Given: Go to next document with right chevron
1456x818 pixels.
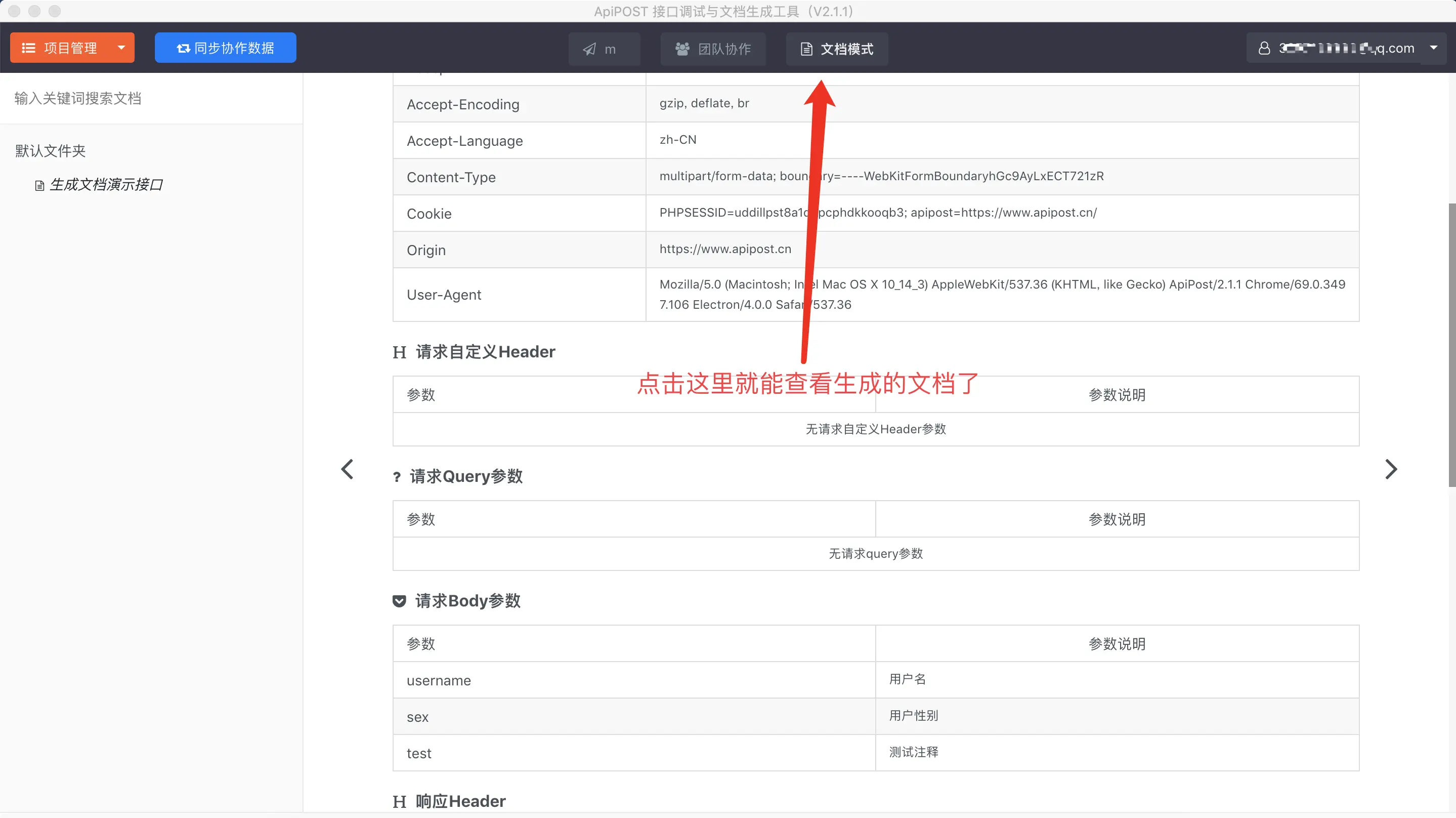Looking at the screenshot, I should click(1391, 469).
